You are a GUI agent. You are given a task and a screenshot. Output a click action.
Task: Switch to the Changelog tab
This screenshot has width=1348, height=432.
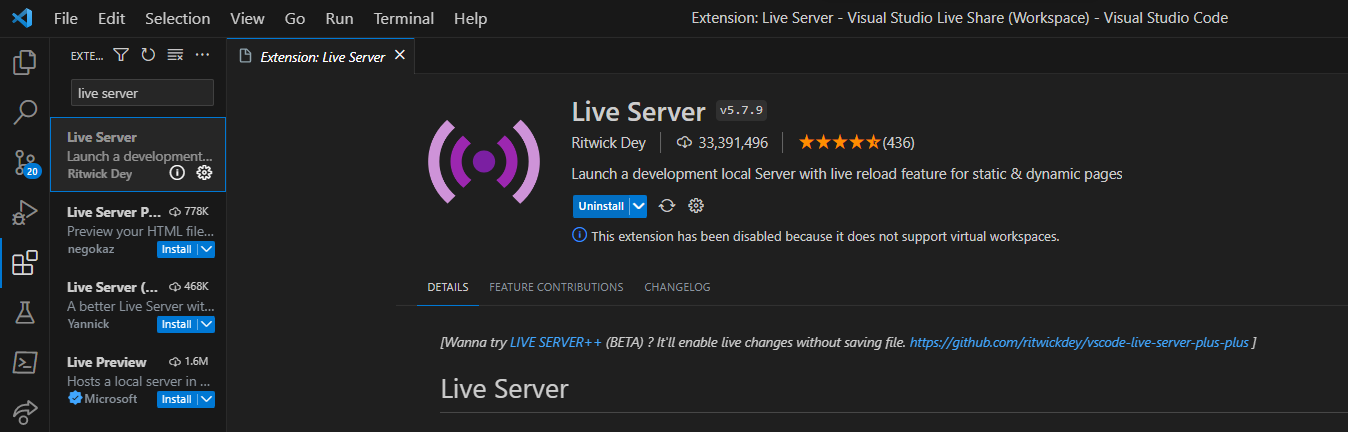[x=677, y=287]
